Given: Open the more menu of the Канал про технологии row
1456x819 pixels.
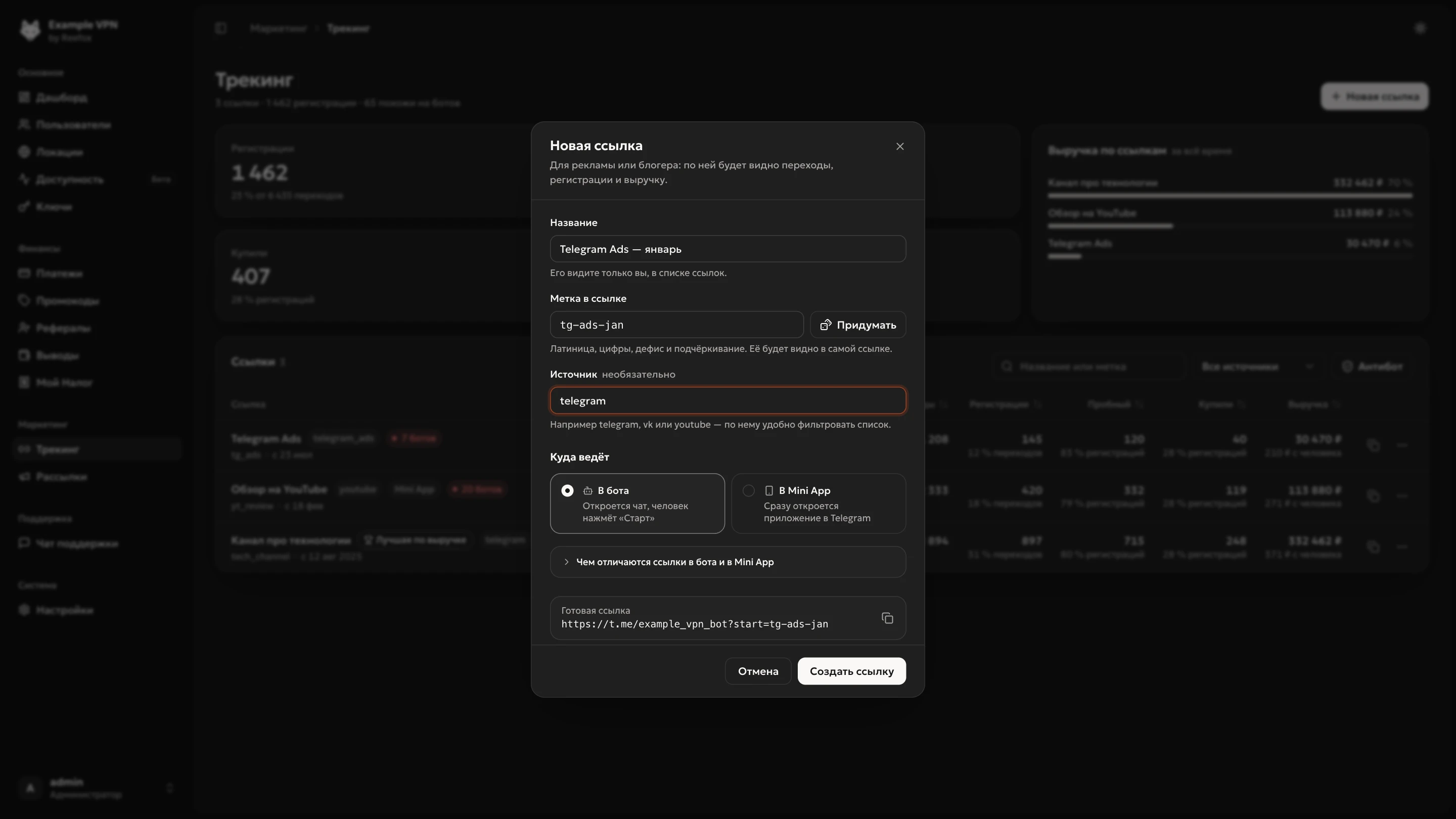Looking at the screenshot, I should [x=1402, y=547].
